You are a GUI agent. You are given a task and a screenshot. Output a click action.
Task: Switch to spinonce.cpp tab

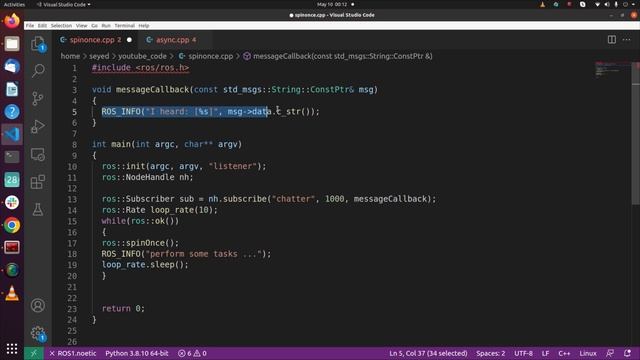point(96,40)
